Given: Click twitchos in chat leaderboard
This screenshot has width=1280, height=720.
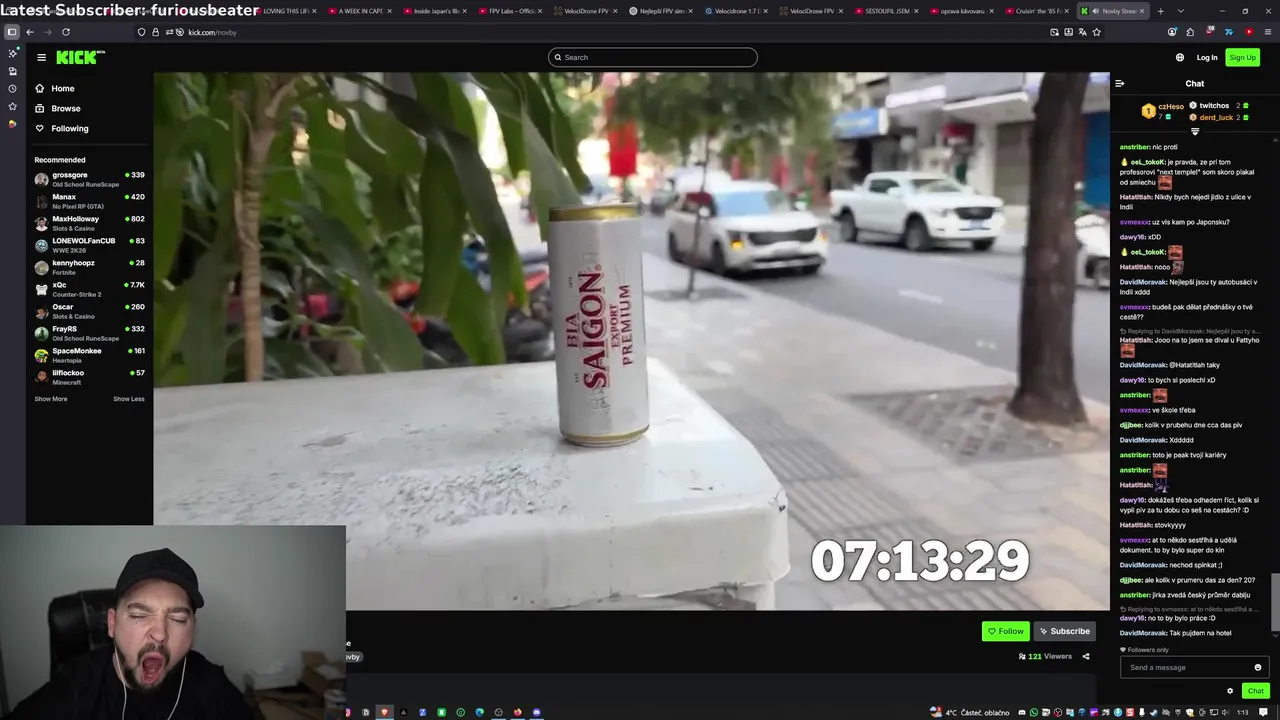Looking at the screenshot, I should 1214,105.
